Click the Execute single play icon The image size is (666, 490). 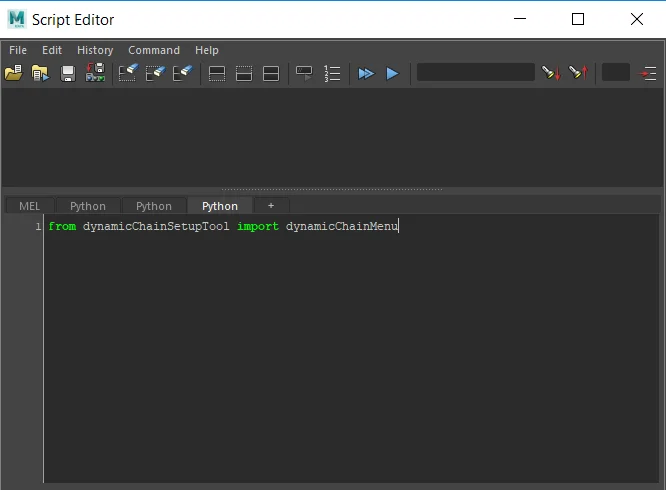[392, 73]
